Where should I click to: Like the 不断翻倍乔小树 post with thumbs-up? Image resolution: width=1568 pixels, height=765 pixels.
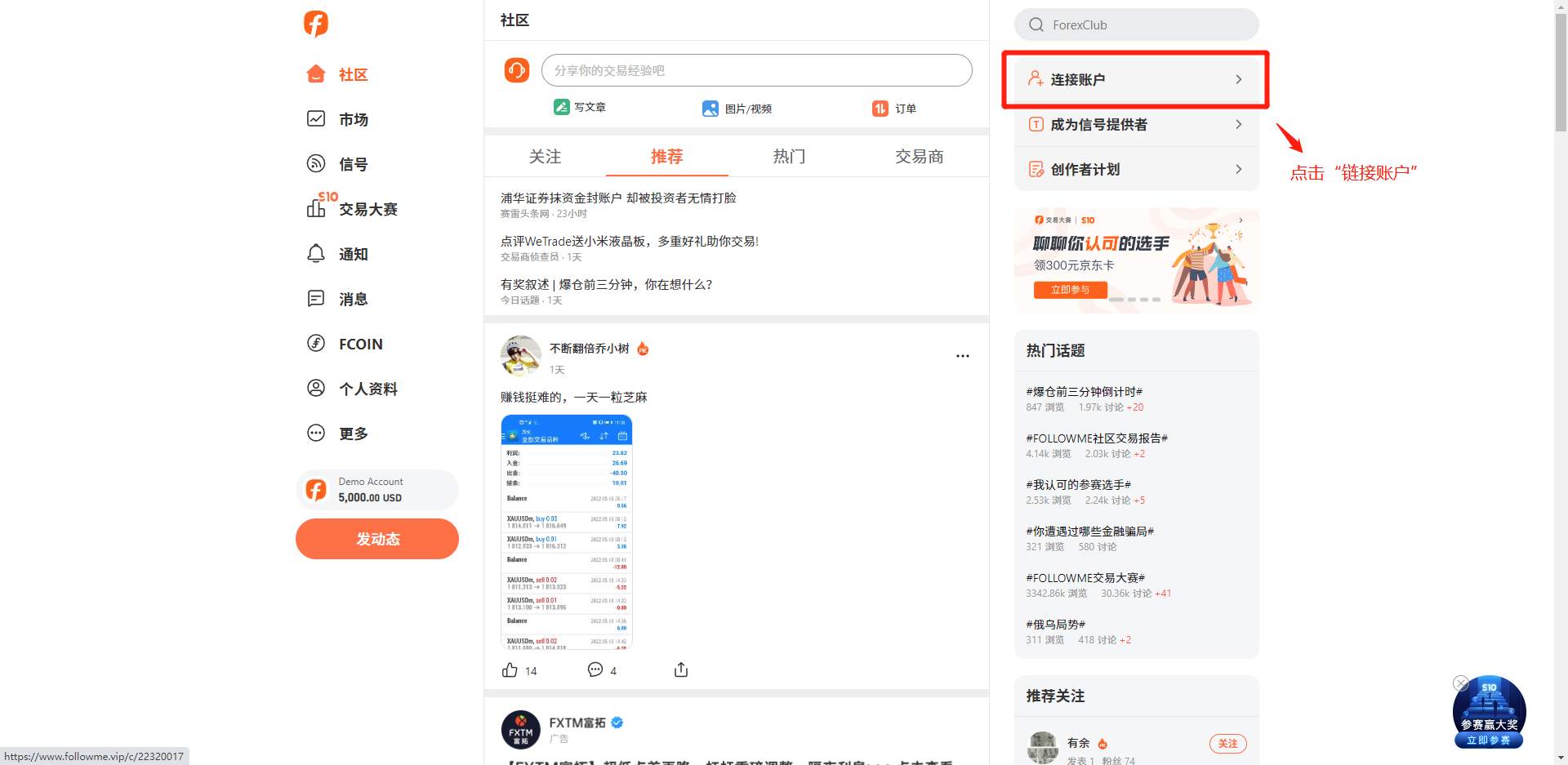(x=510, y=670)
